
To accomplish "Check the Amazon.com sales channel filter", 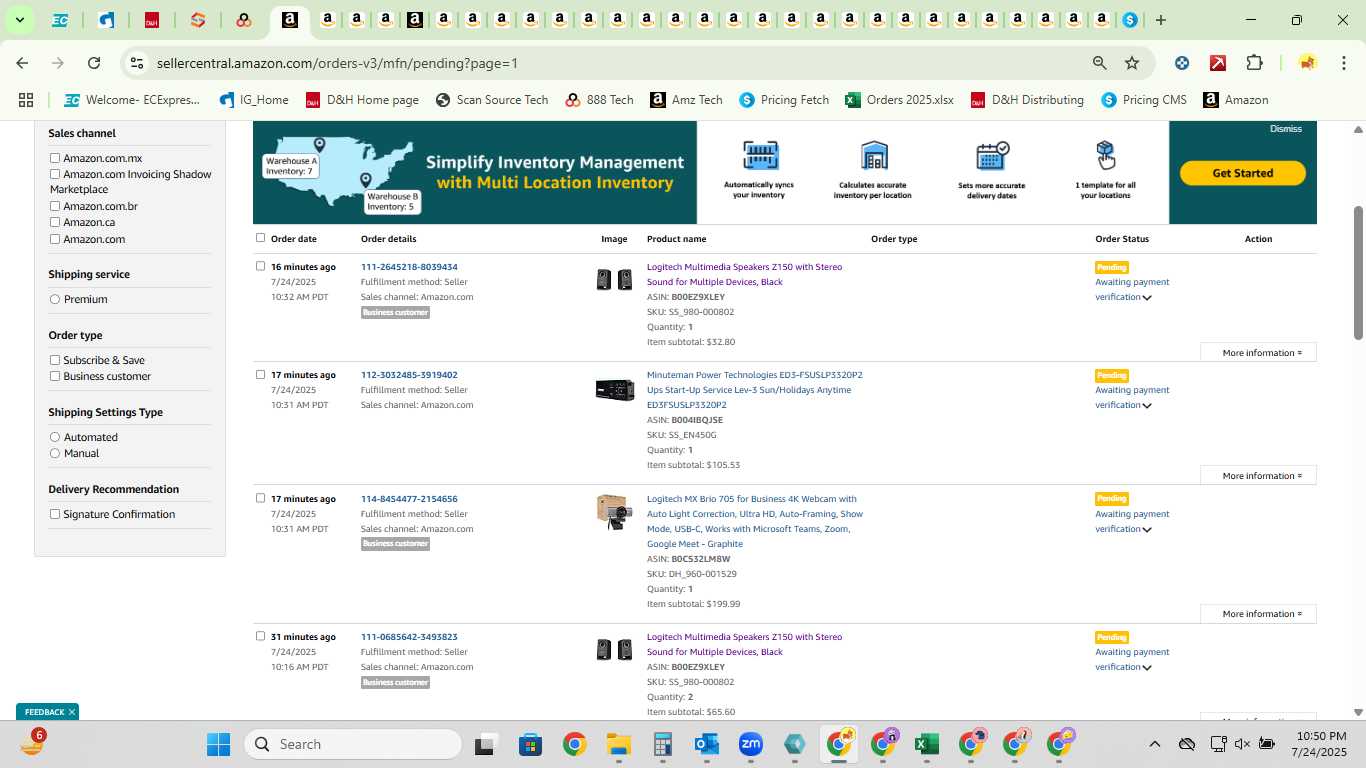I will [55, 239].
